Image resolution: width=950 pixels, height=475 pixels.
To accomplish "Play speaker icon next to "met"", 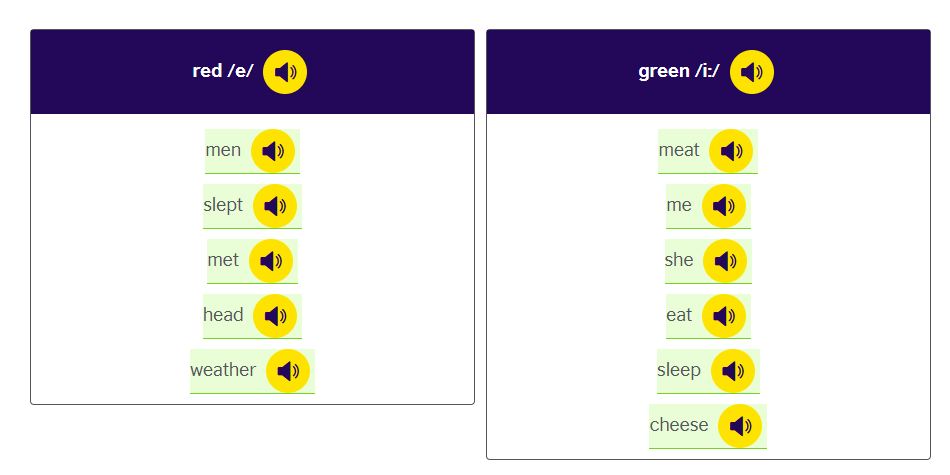I will [x=271, y=261].
